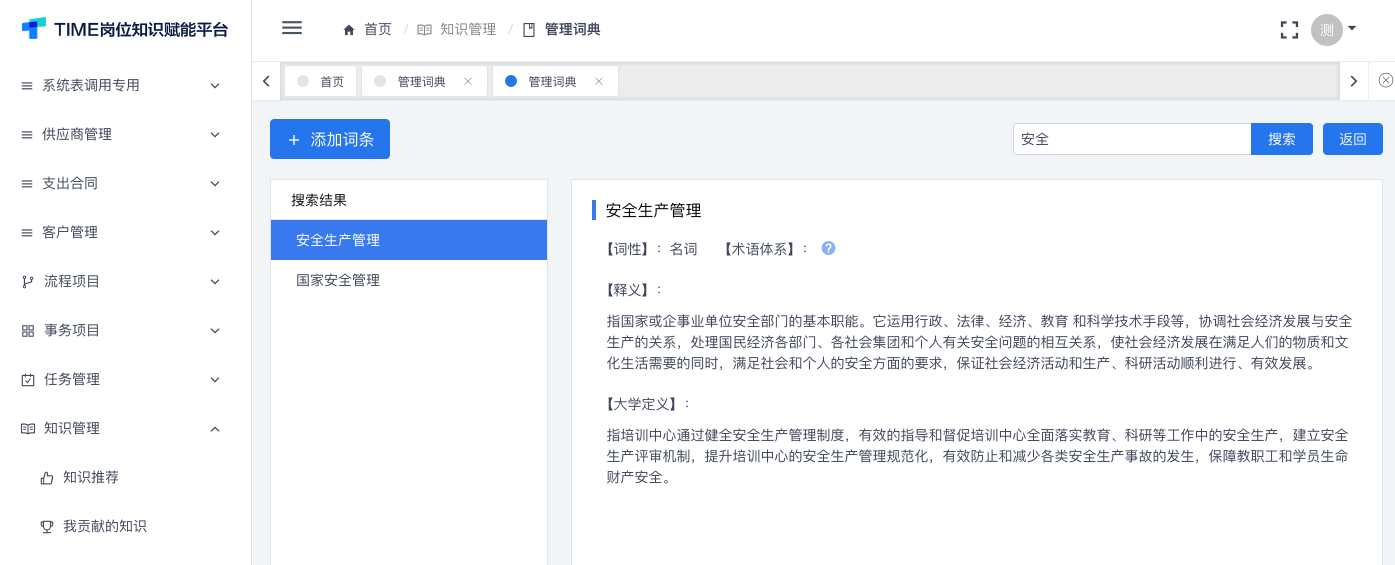Click the 客户管理 list icon
The image size is (1395, 565).
[x=27, y=232]
